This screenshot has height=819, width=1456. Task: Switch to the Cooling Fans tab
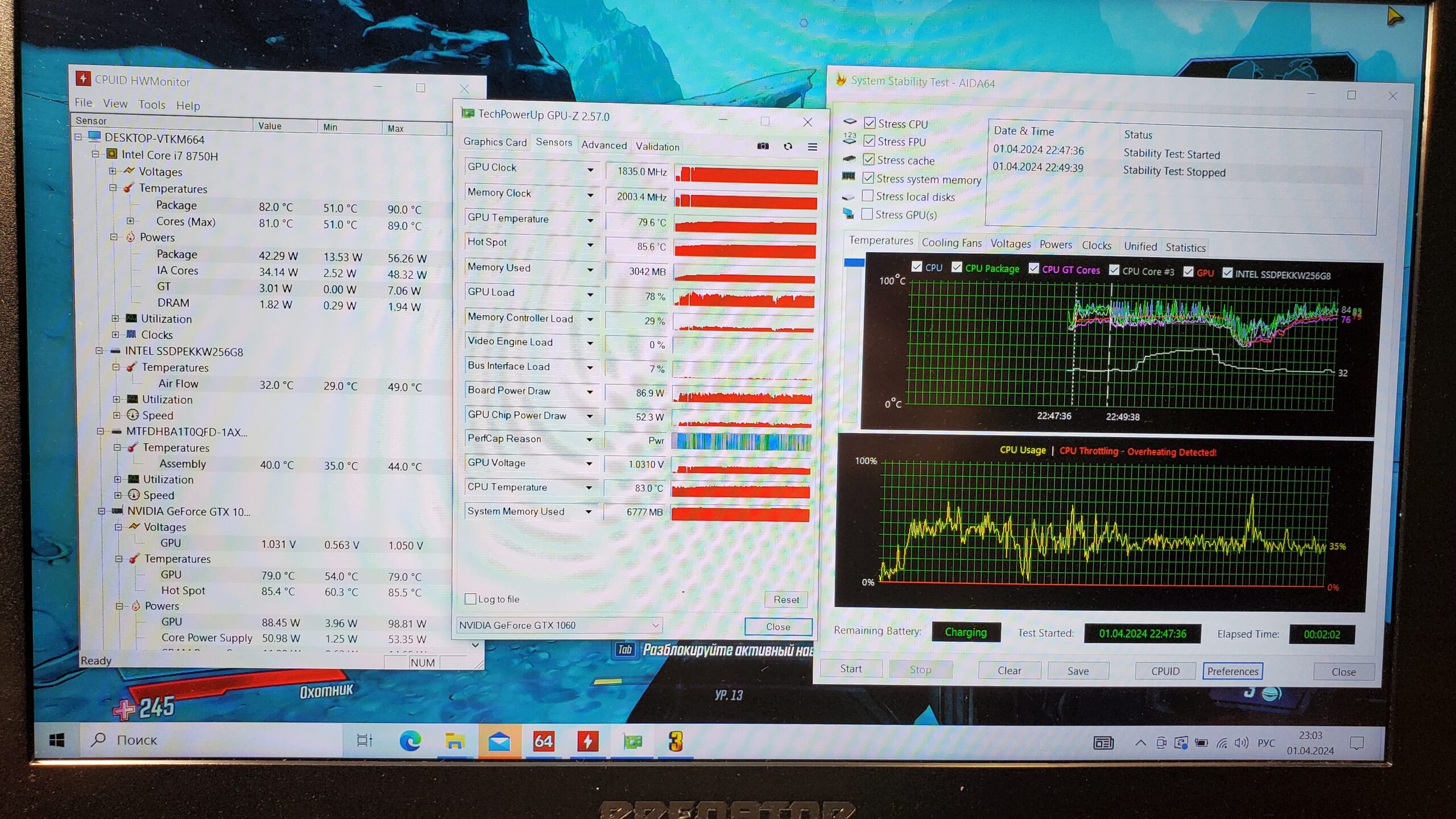click(951, 243)
